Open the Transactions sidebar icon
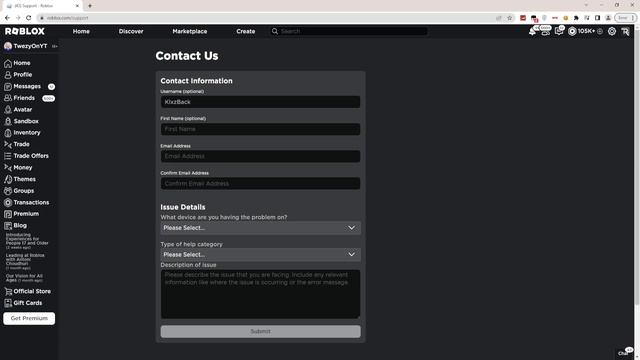Screen dimensions: 640x360 8,202
